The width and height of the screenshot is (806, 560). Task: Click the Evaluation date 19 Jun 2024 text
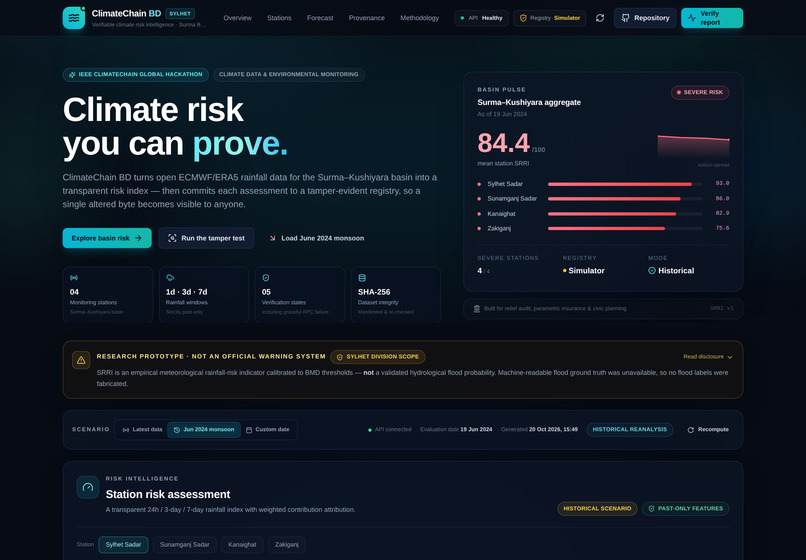point(456,429)
